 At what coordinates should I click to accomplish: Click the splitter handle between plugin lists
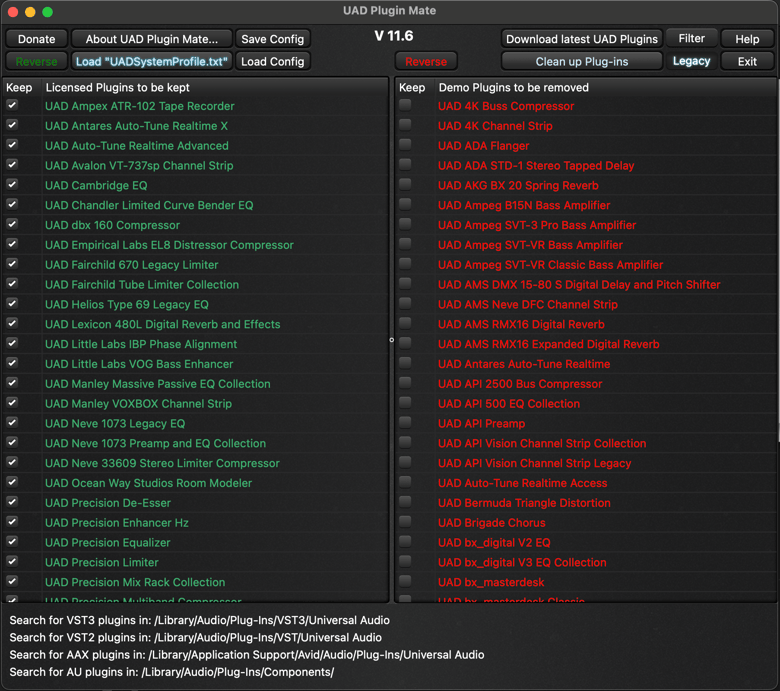click(391, 340)
